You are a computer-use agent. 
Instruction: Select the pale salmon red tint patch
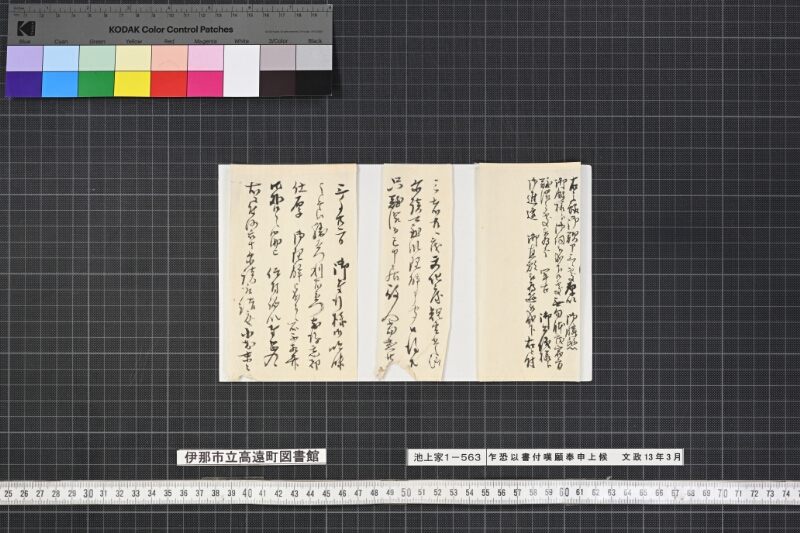pos(169,58)
